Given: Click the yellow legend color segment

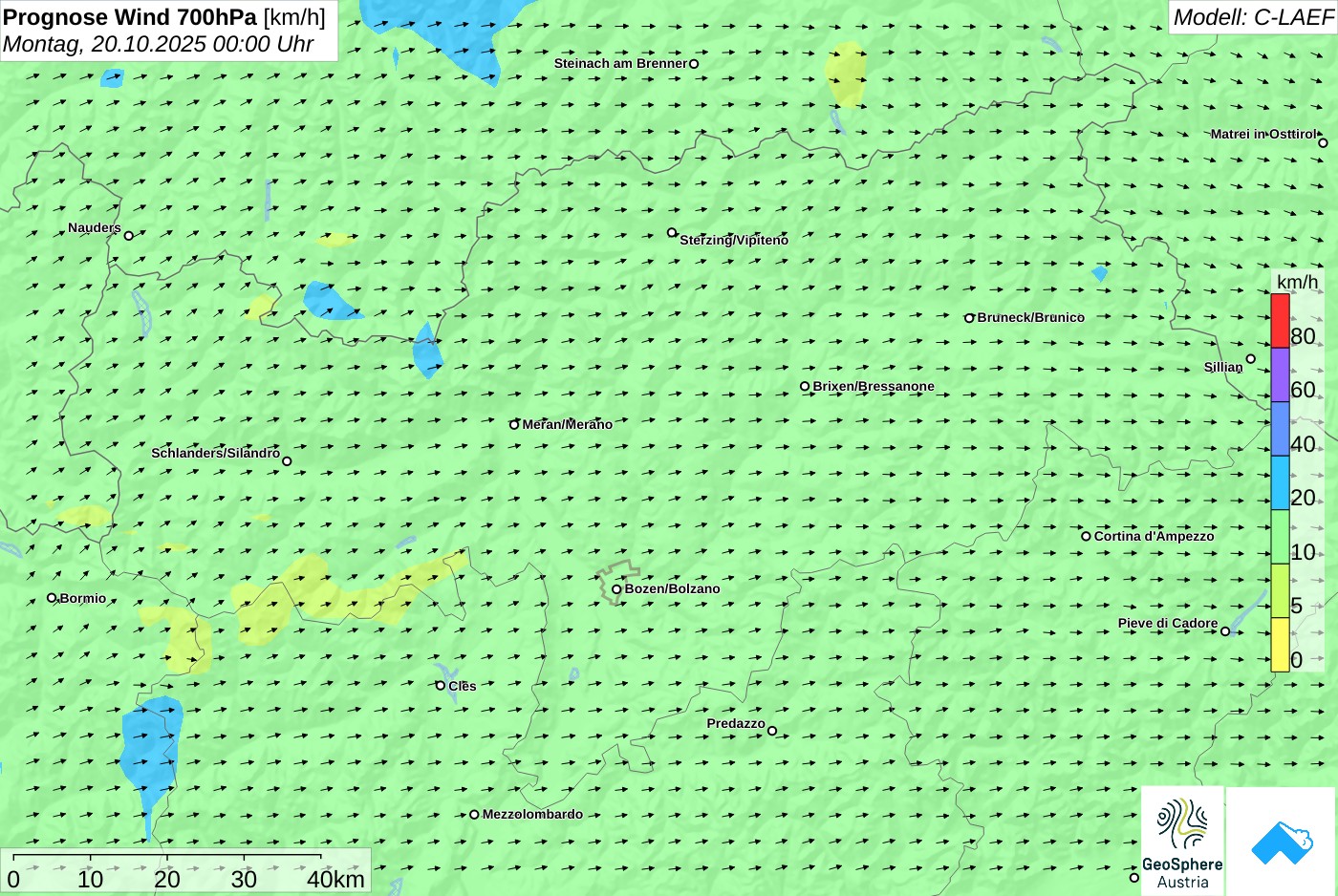Looking at the screenshot, I should pos(1280,645).
